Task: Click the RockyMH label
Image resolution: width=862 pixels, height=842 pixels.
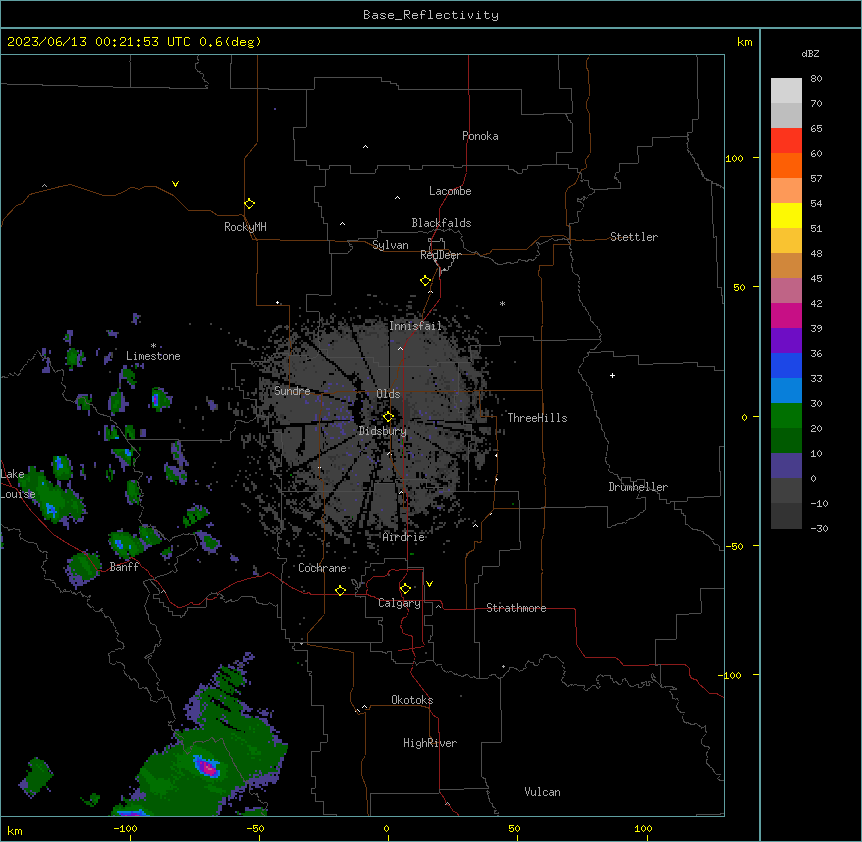Action: tap(245, 226)
